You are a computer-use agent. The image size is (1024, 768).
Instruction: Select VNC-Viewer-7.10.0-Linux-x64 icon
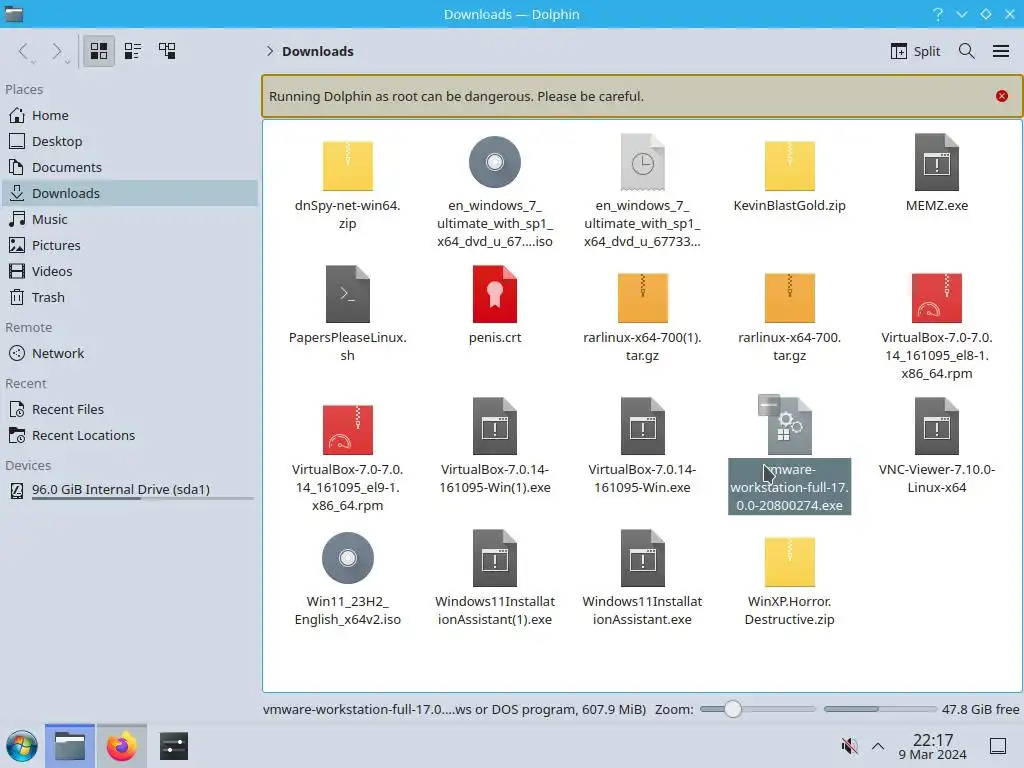936,426
